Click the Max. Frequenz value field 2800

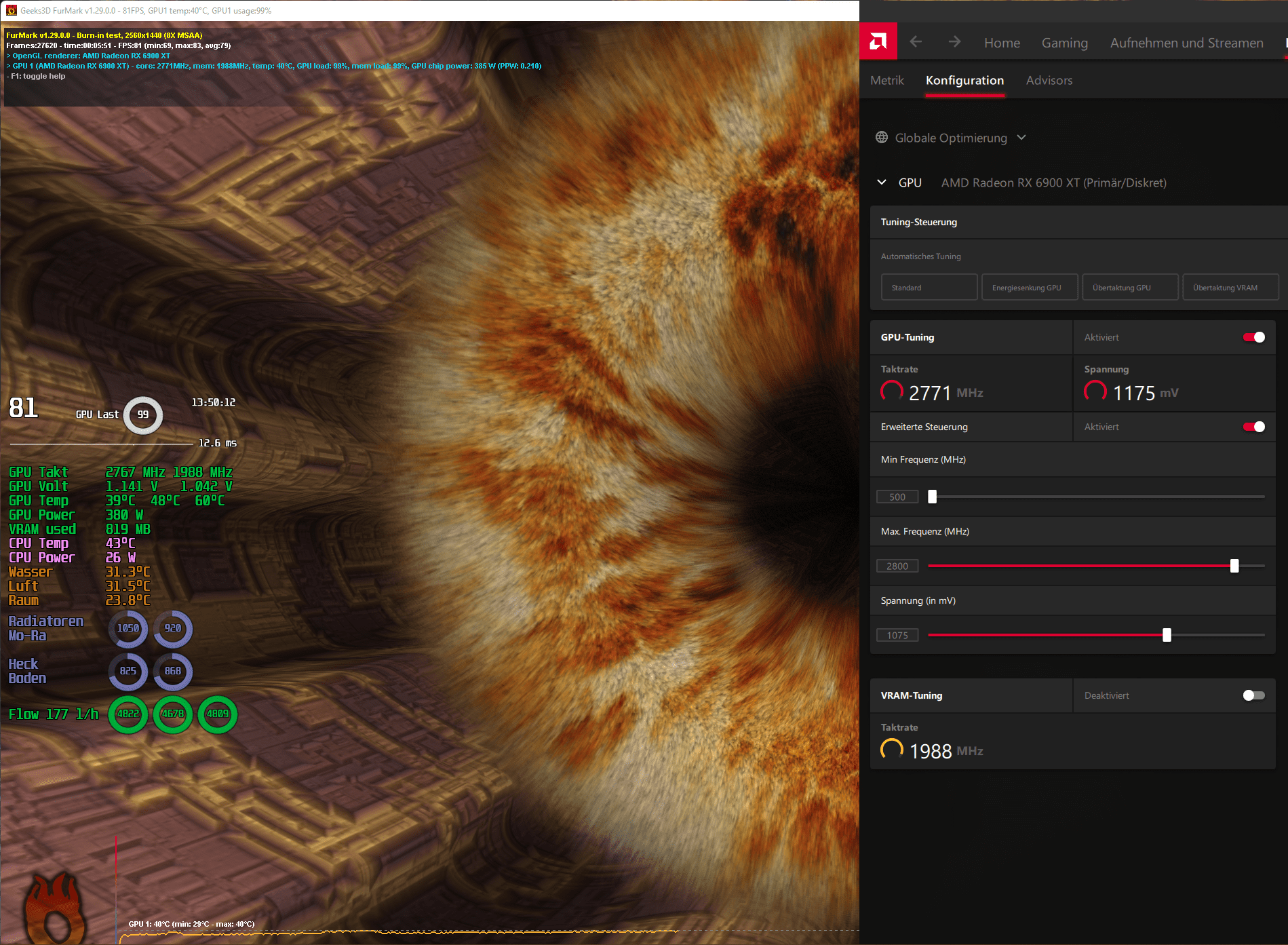pos(897,566)
